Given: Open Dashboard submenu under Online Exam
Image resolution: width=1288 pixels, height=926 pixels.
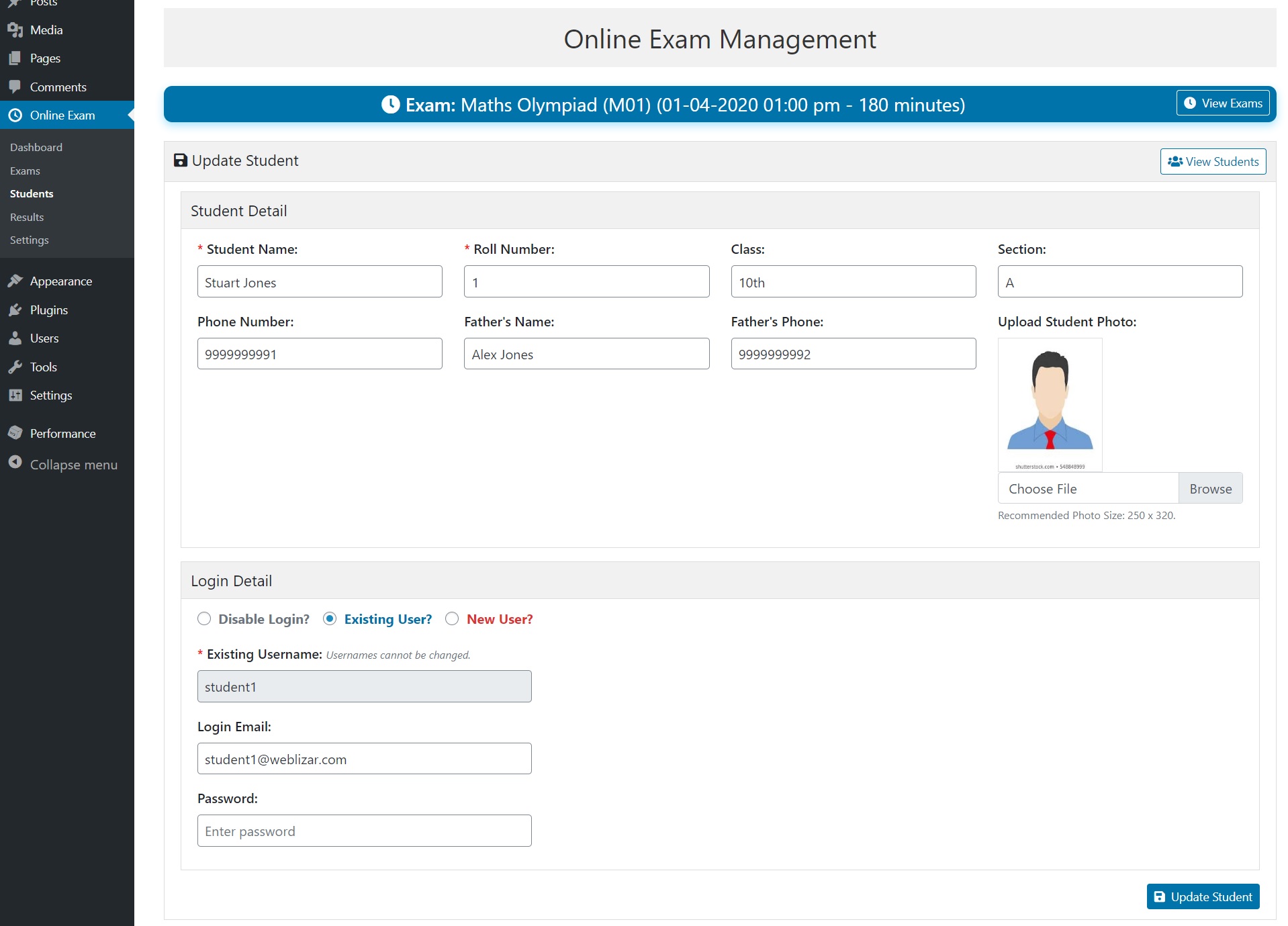Looking at the screenshot, I should 36,148.
